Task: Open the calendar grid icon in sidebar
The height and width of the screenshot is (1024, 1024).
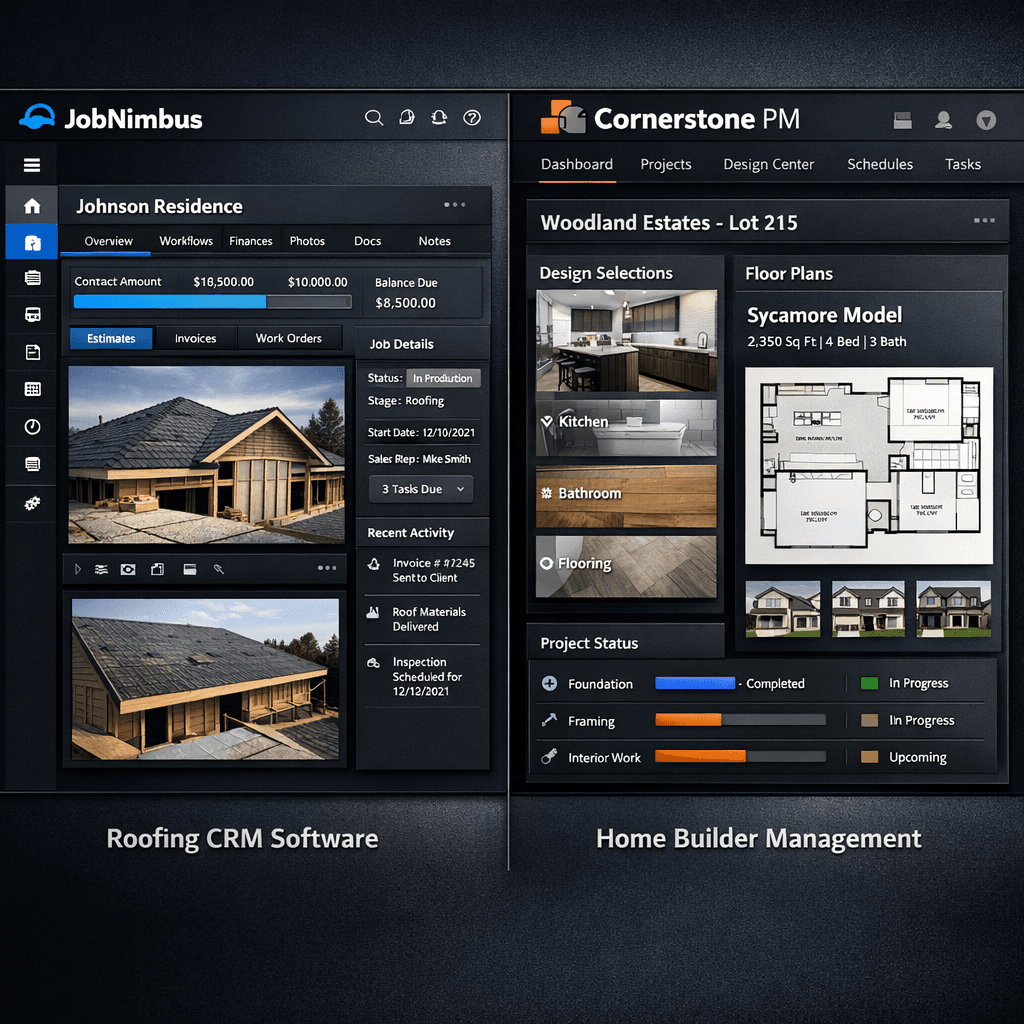Action: pos(32,389)
